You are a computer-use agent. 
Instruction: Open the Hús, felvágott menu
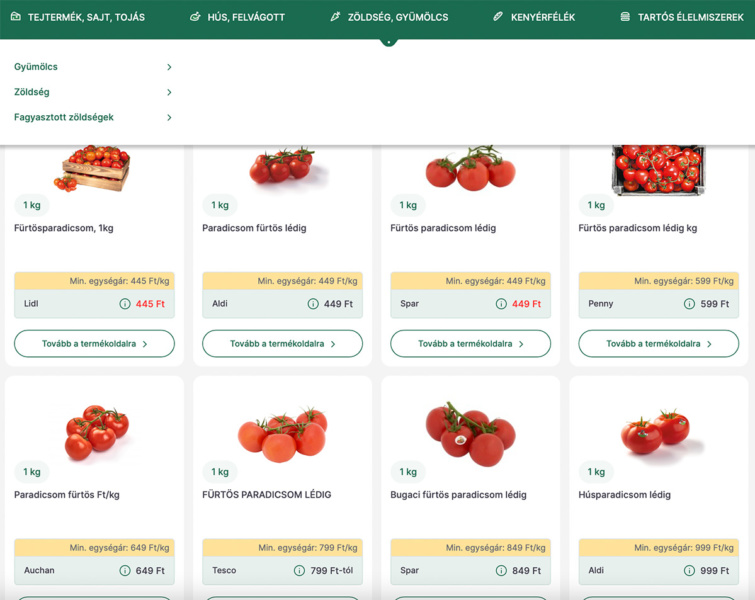tap(237, 17)
